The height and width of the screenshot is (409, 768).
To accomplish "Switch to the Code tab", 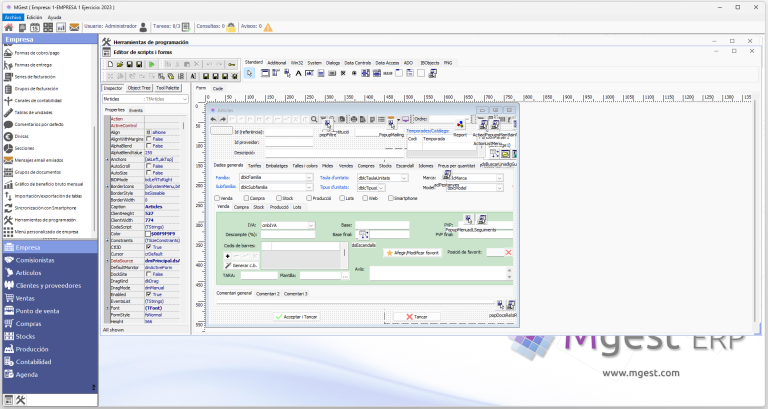I will coord(218,89).
